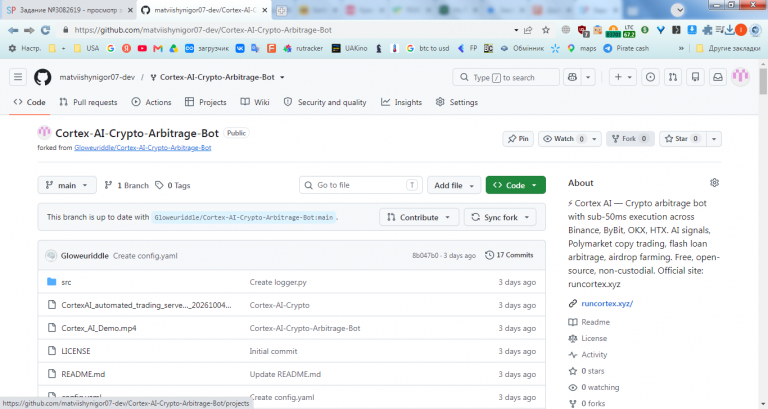Open the Gloweuriddle forked-from repository link
The image size is (768, 409).
click(x=143, y=147)
